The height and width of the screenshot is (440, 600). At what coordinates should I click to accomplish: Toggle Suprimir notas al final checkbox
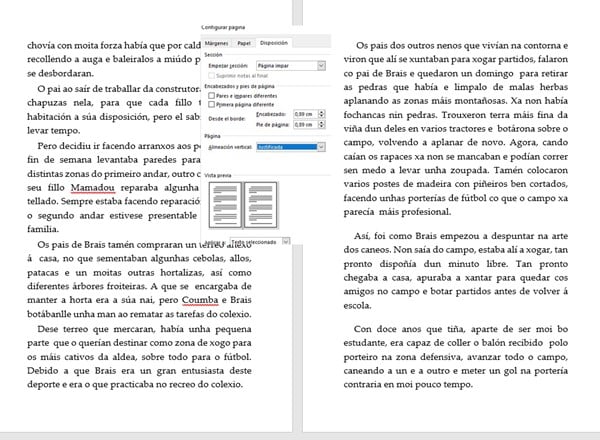211,74
